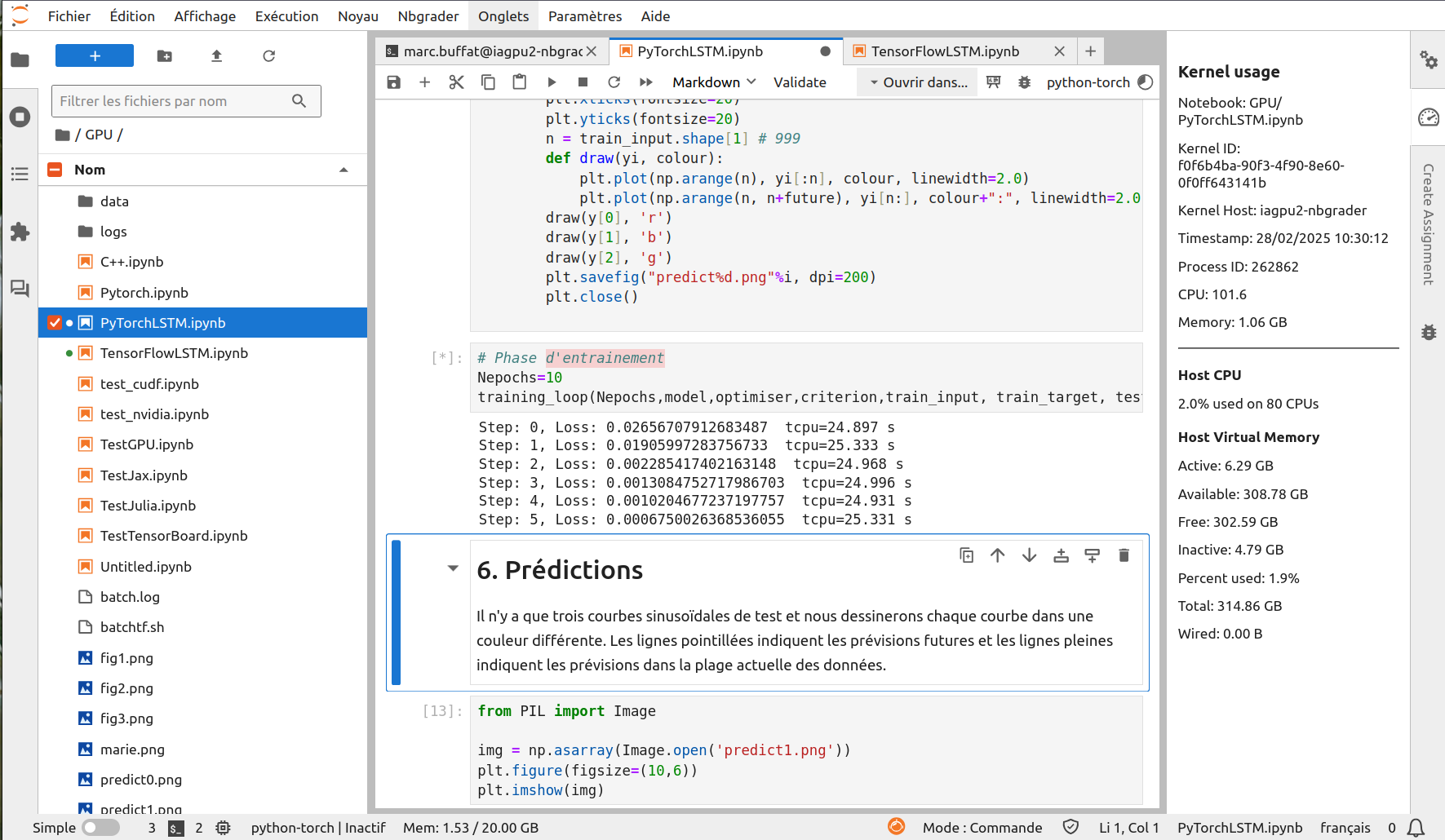
Task: Restart kernel and run all cells
Action: click(x=645, y=82)
